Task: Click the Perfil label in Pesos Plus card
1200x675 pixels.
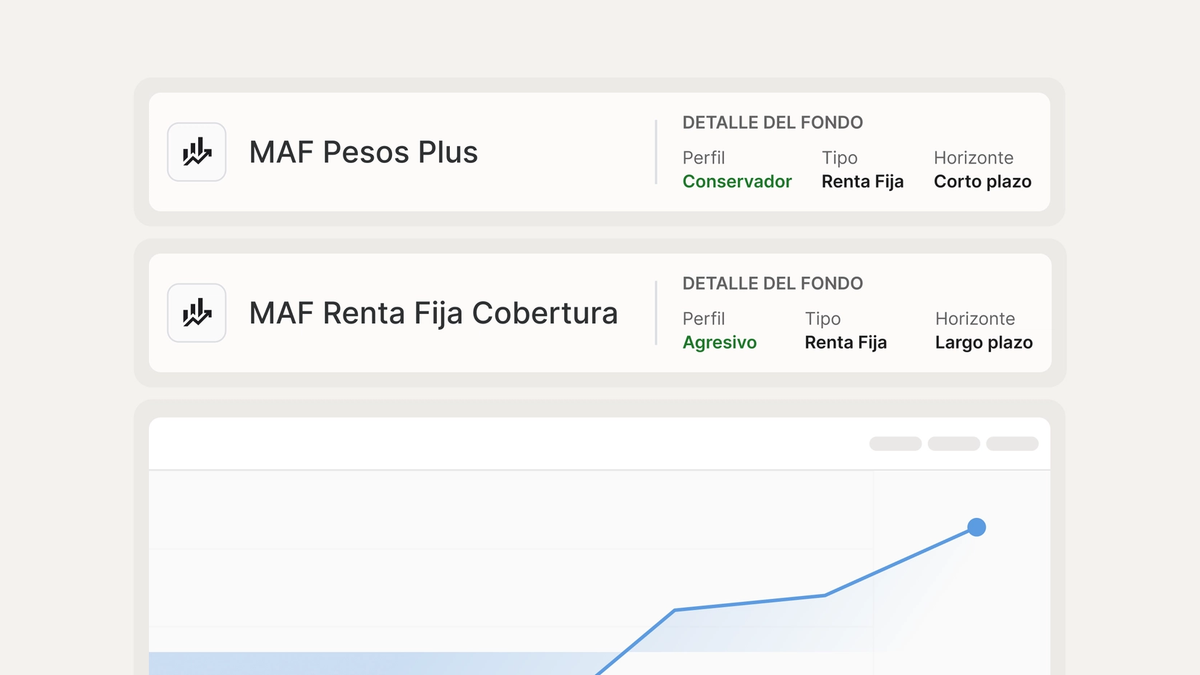Action: (x=703, y=158)
